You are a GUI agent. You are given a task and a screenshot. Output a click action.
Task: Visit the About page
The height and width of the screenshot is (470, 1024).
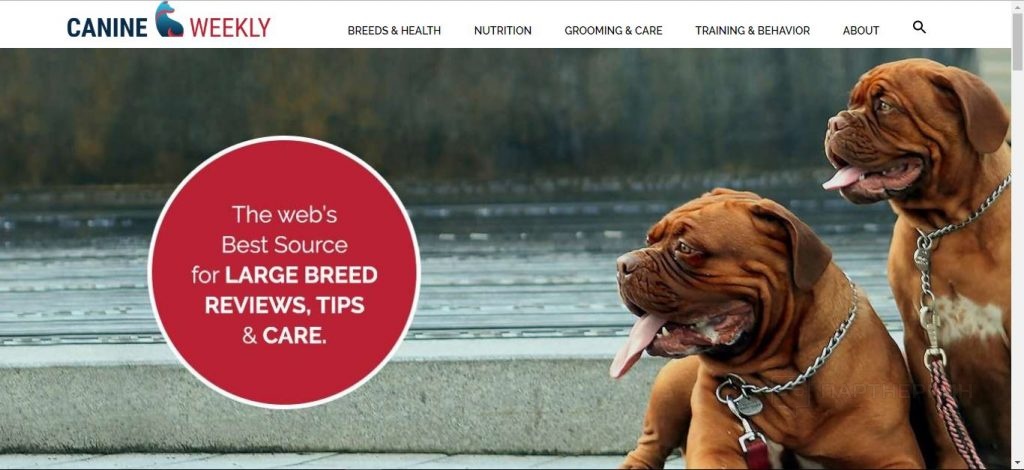point(861,30)
